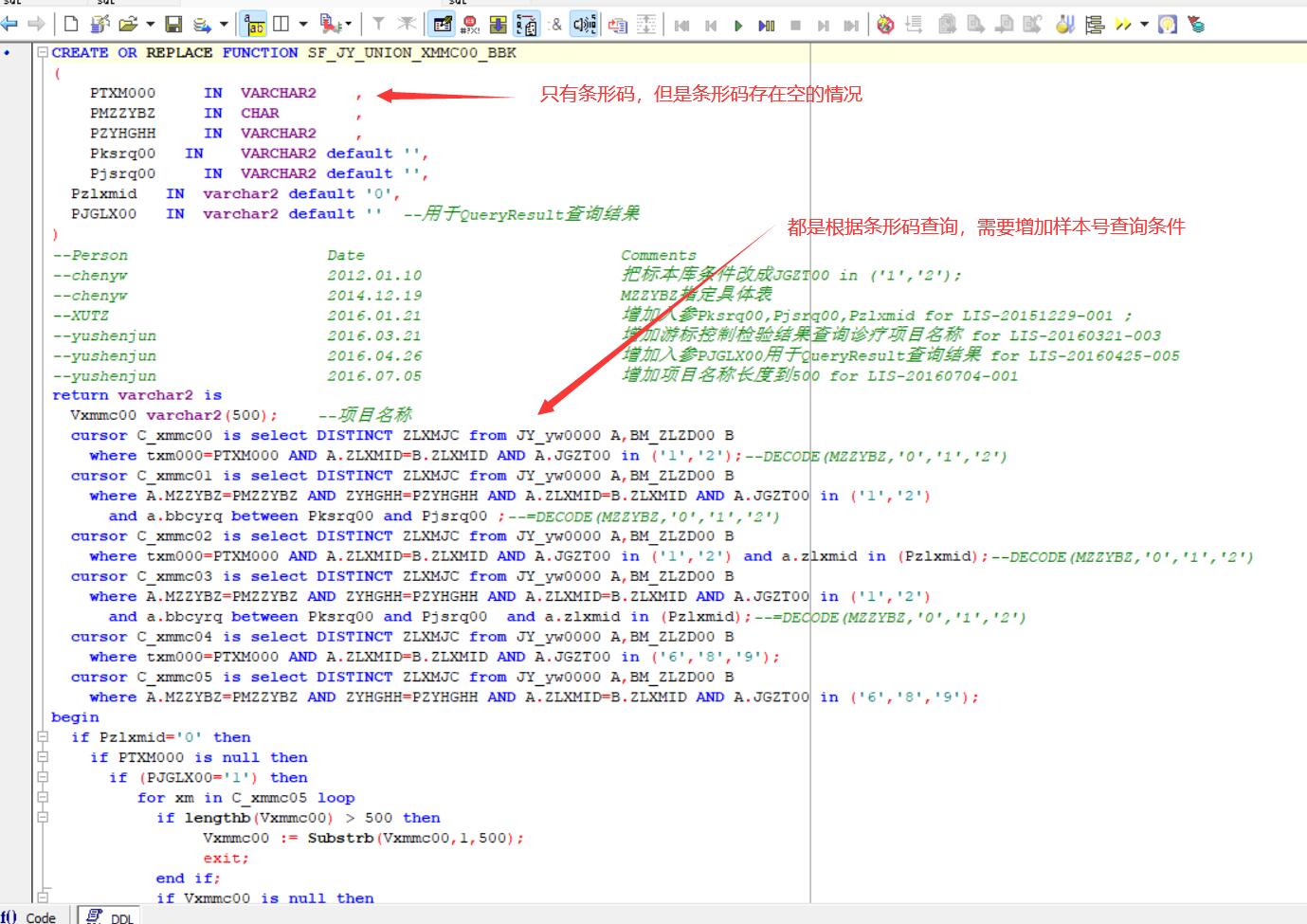1307x924 pixels.
Task: Click the open folder icon
Action: [128, 25]
